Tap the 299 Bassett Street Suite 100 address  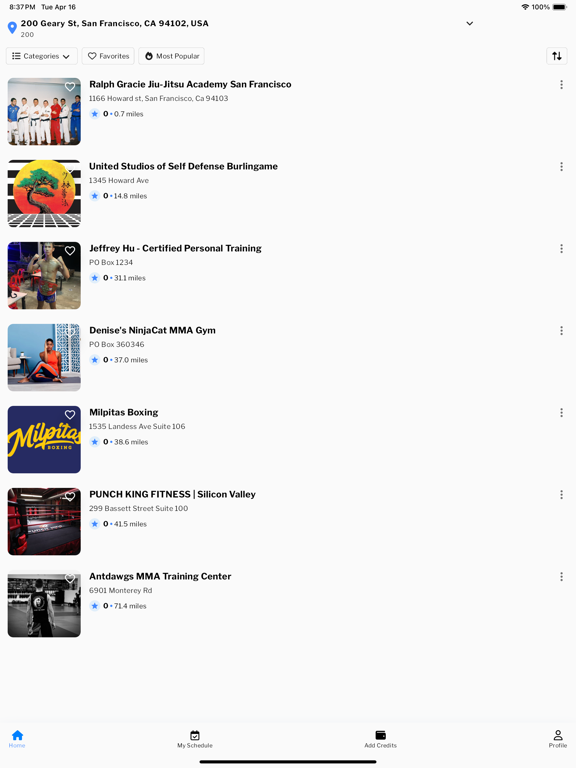tap(139, 508)
